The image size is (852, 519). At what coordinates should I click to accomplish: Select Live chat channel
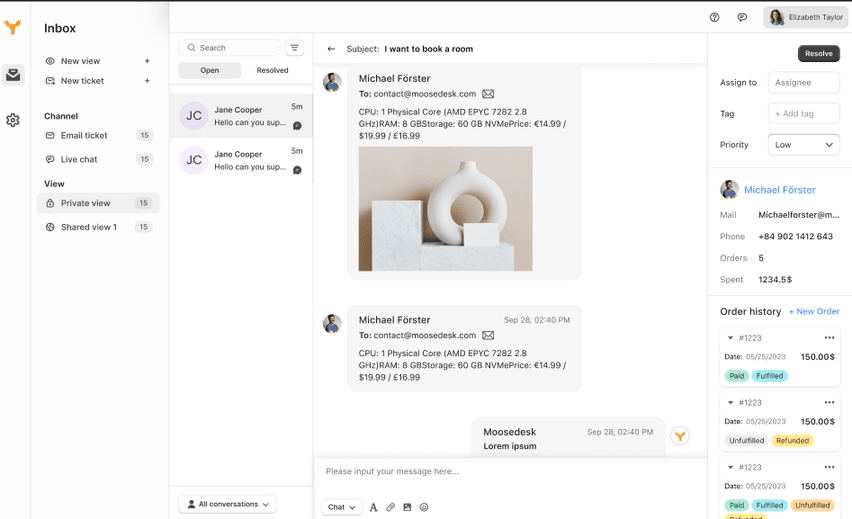pos(98,159)
